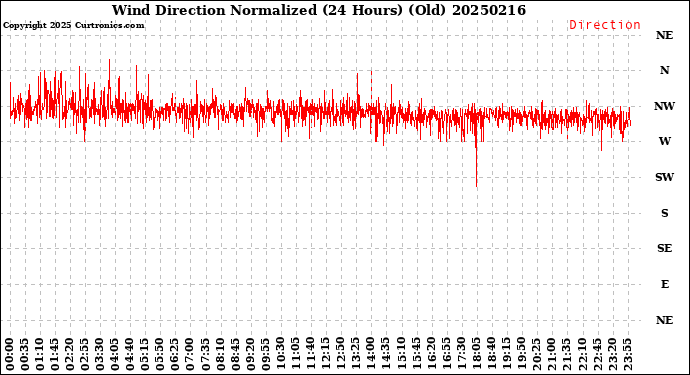690x375 pixels.
Task: Click the '01:10' time label
Action: tap(40, 355)
